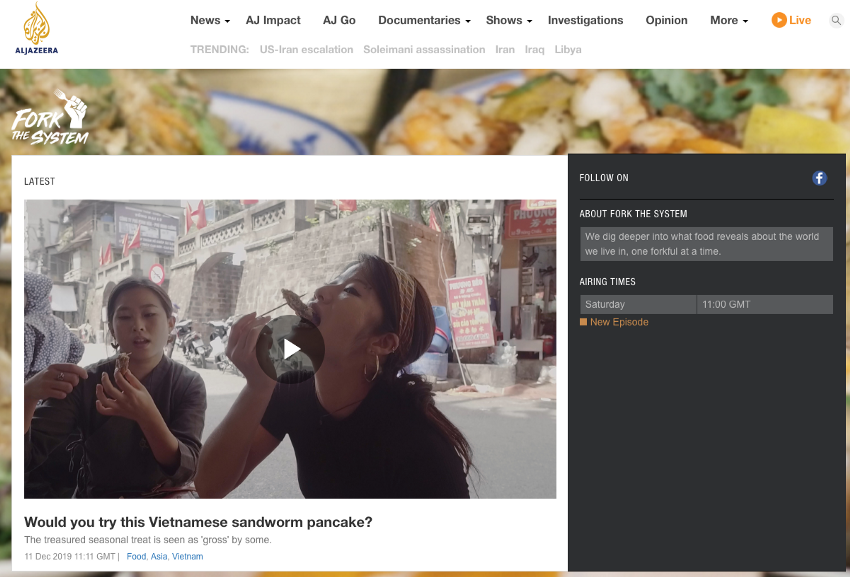The height and width of the screenshot is (577, 850).
Task: Click the Facebook follow icon
Action: click(x=819, y=178)
